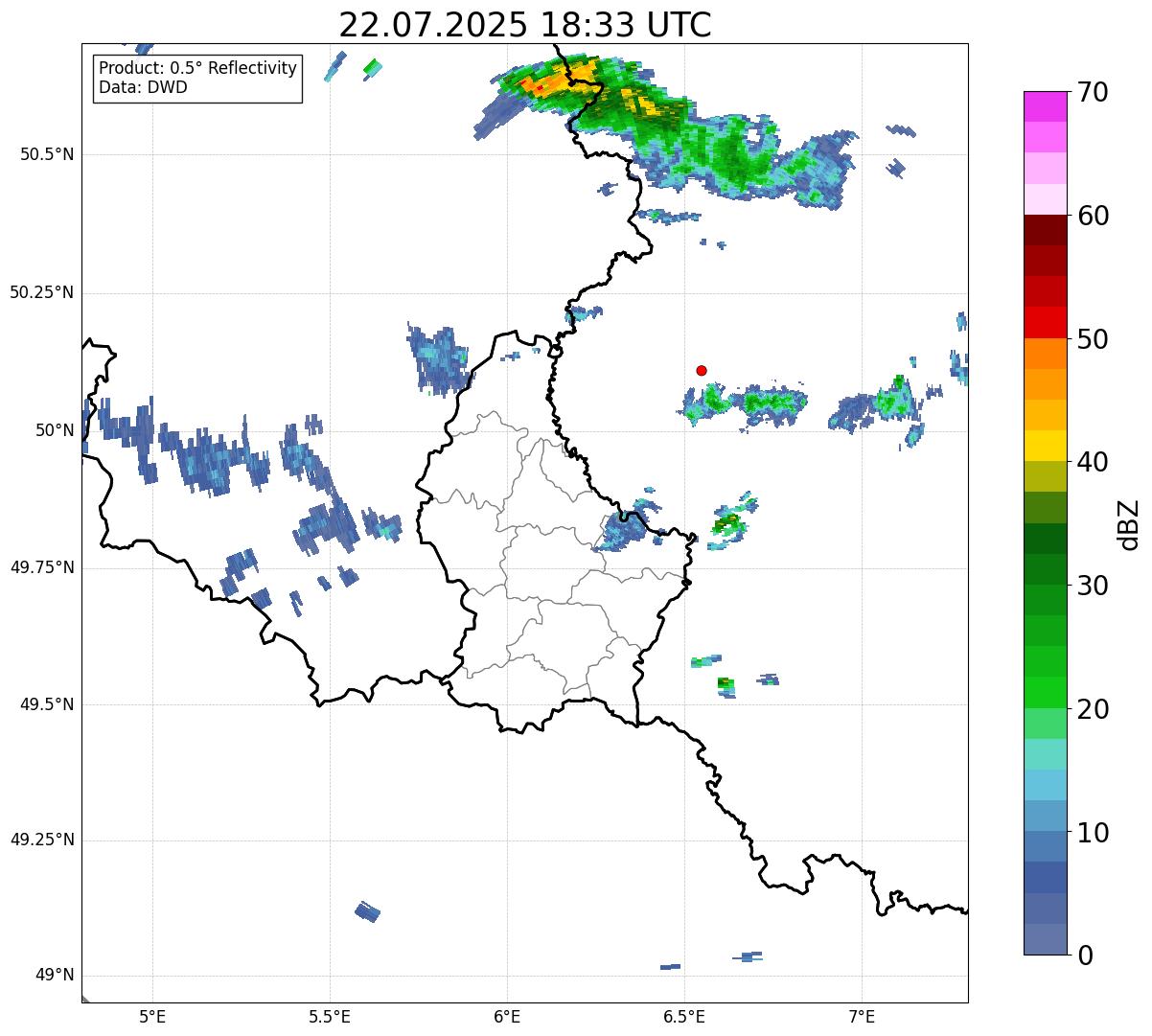Click the title "22.07.2025 18:33 UTC"
1152x1036 pixels.
[x=525, y=25]
